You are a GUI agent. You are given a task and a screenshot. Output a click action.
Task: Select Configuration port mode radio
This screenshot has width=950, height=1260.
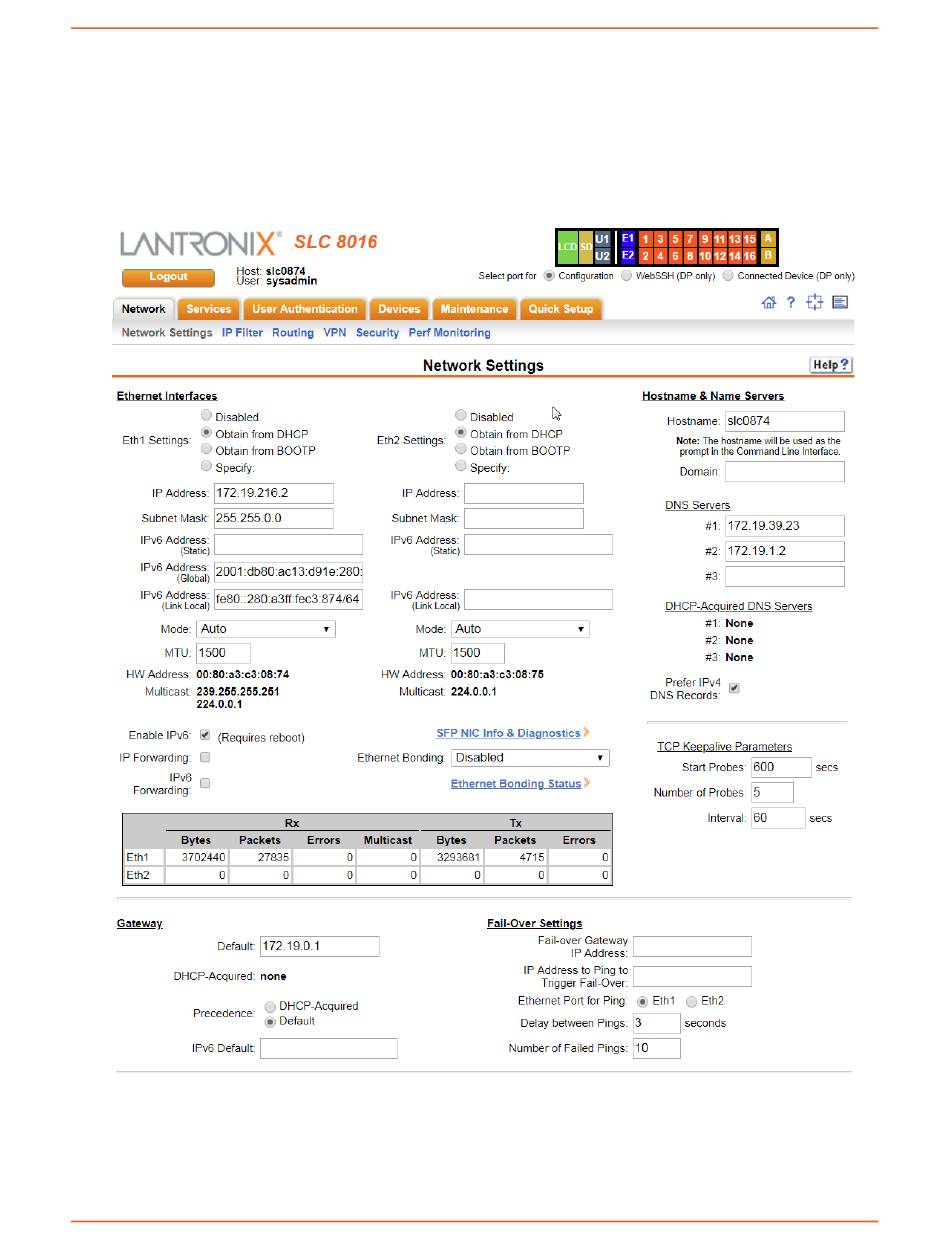(x=549, y=276)
